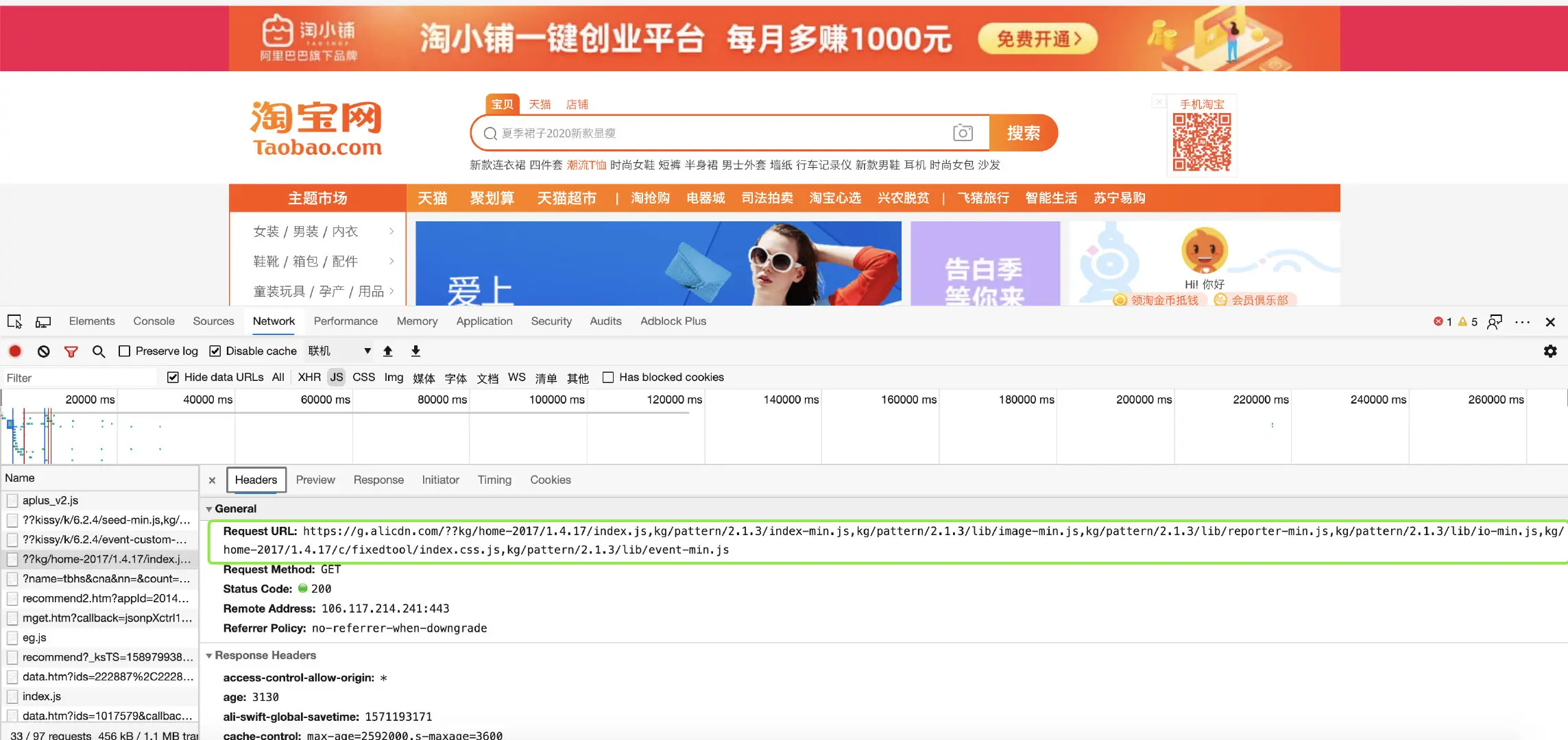Open network search with the magnifier icon
1568x740 pixels.
coord(99,351)
